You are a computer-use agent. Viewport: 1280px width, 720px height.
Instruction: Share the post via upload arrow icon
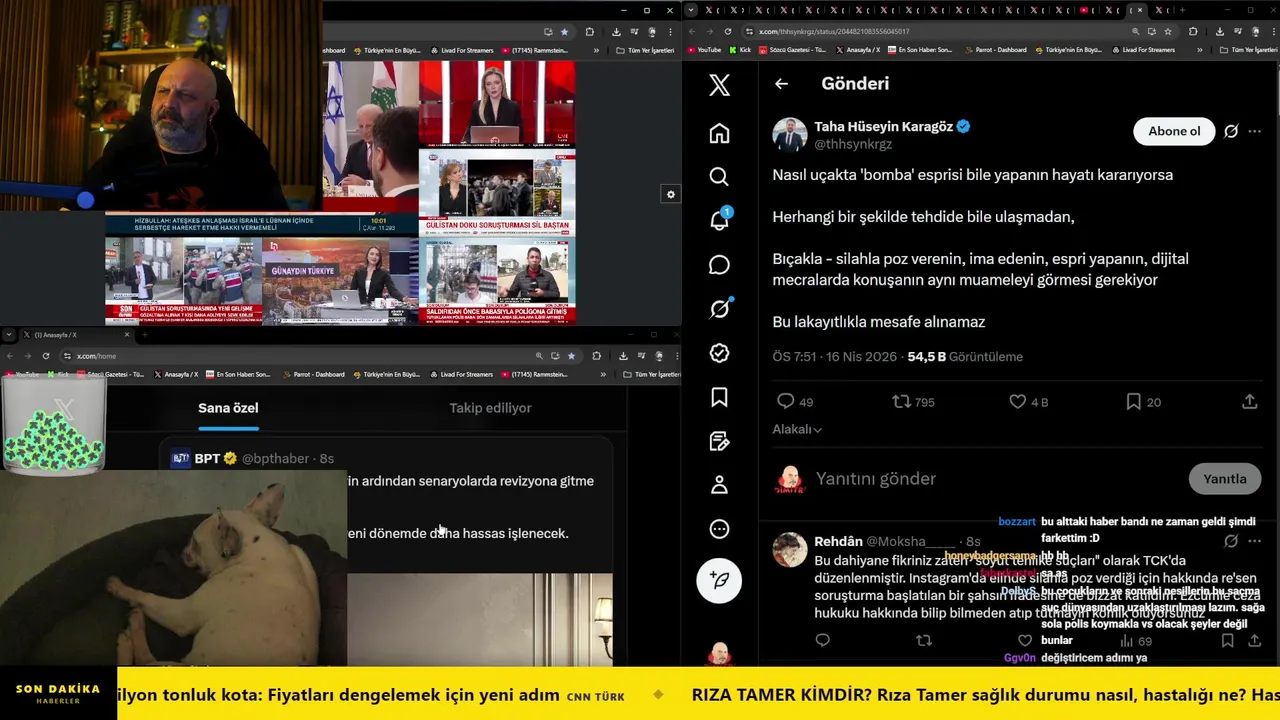[x=1249, y=401]
